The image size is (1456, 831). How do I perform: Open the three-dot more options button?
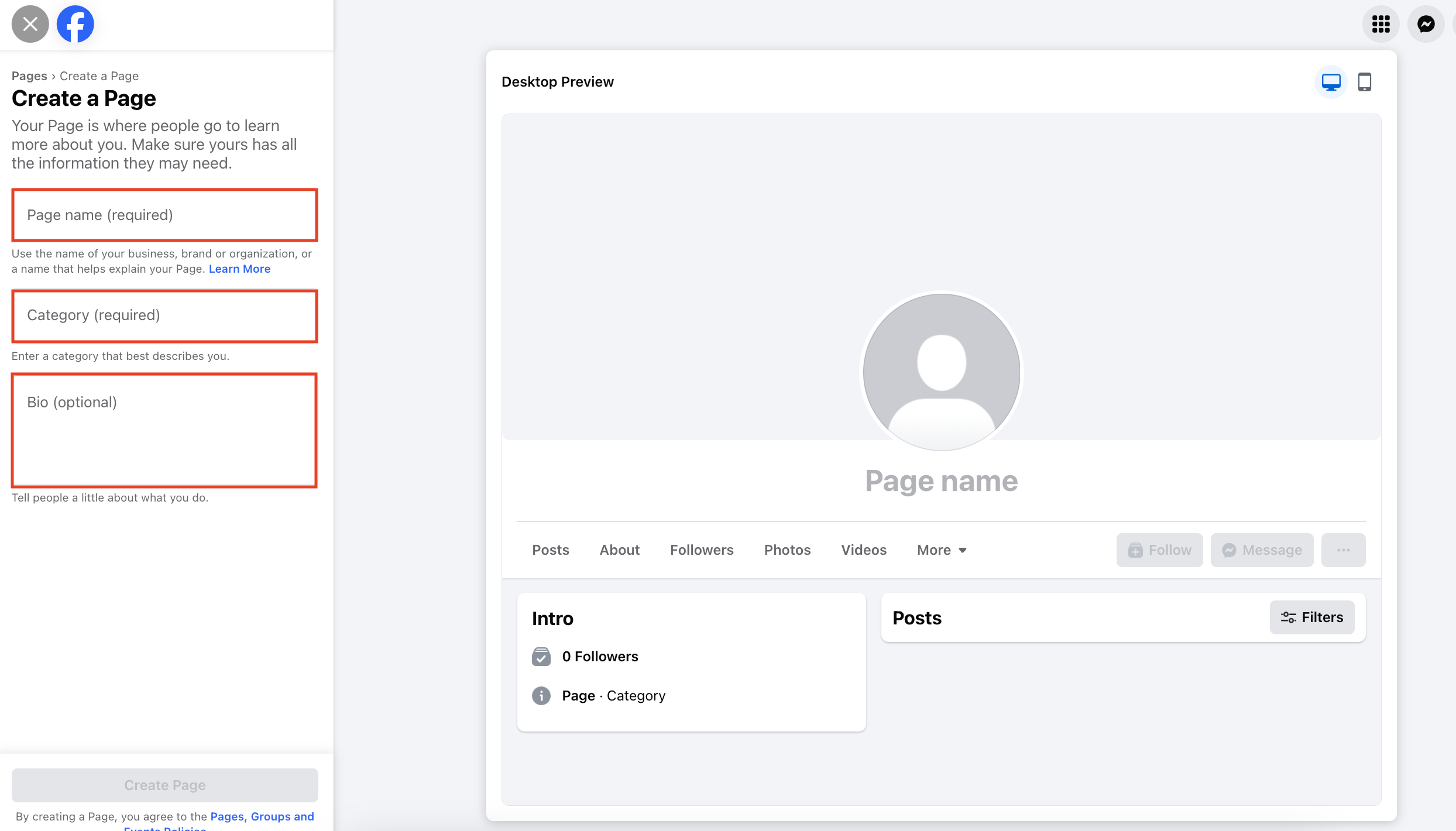[1343, 550]
